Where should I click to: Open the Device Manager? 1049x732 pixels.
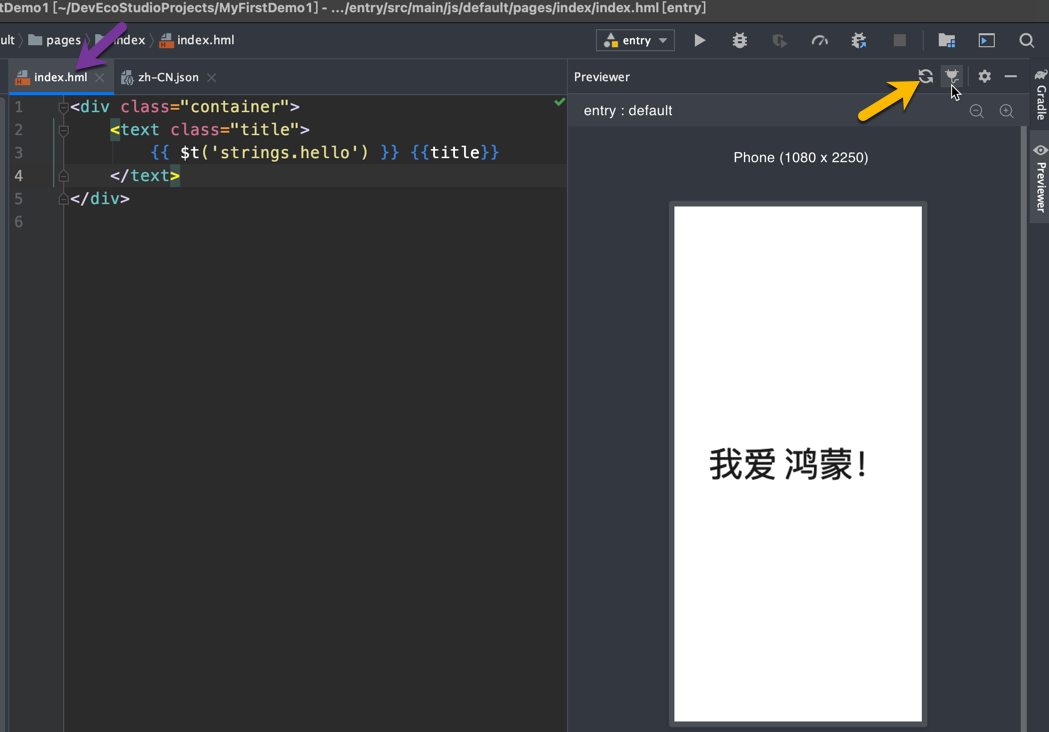947,40
